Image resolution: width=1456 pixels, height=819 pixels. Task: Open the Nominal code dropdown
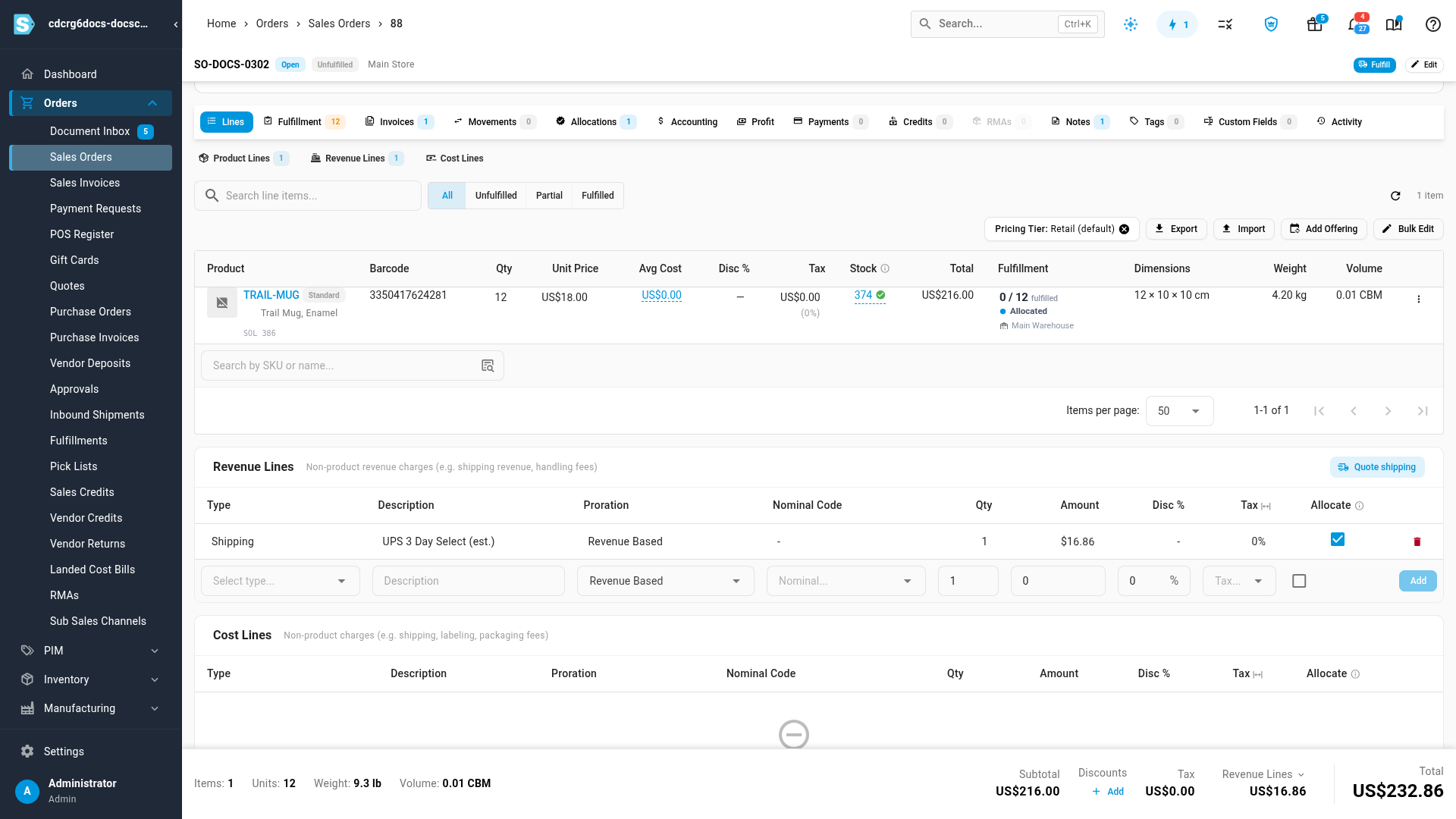846,581
